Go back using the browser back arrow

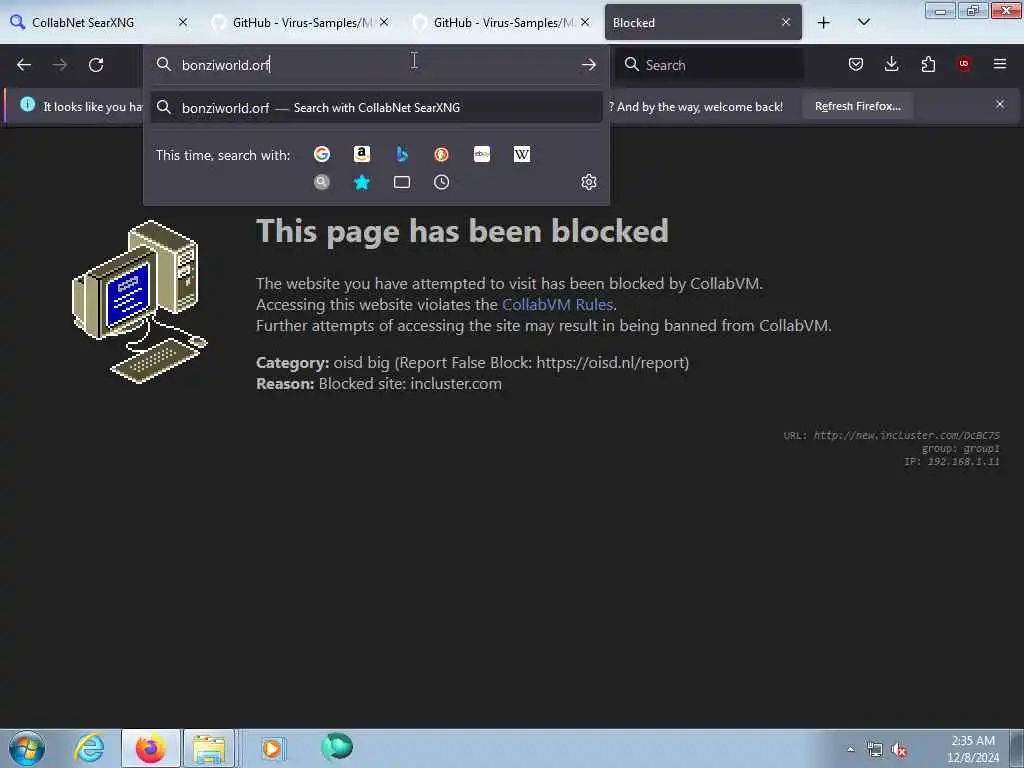(x=24, y=65)
